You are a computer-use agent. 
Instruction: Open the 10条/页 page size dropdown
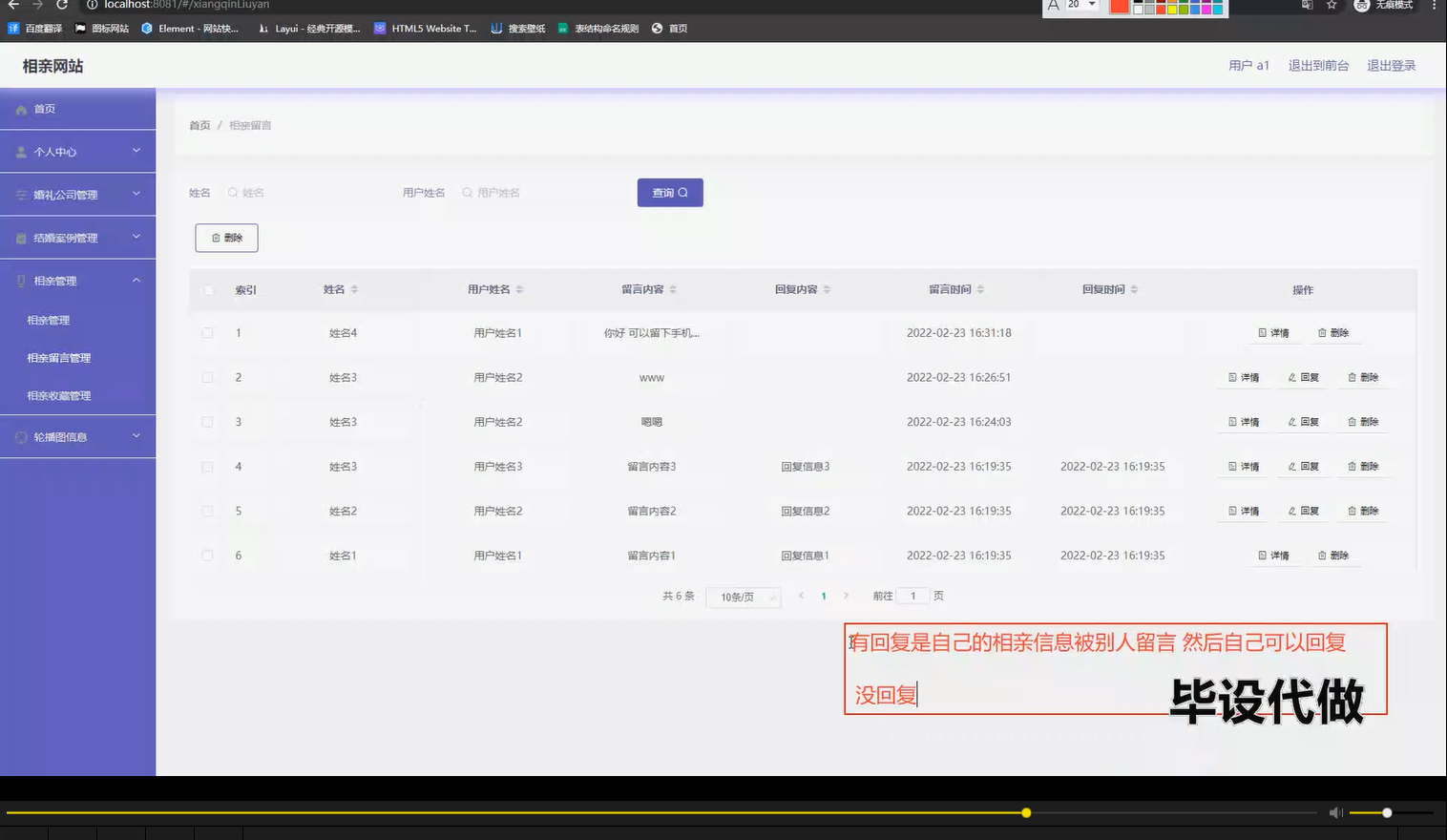point(743,596)
